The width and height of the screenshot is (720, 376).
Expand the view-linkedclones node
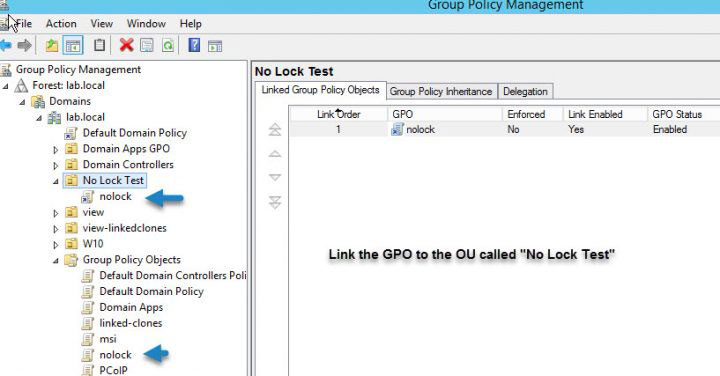coord(56,229)
